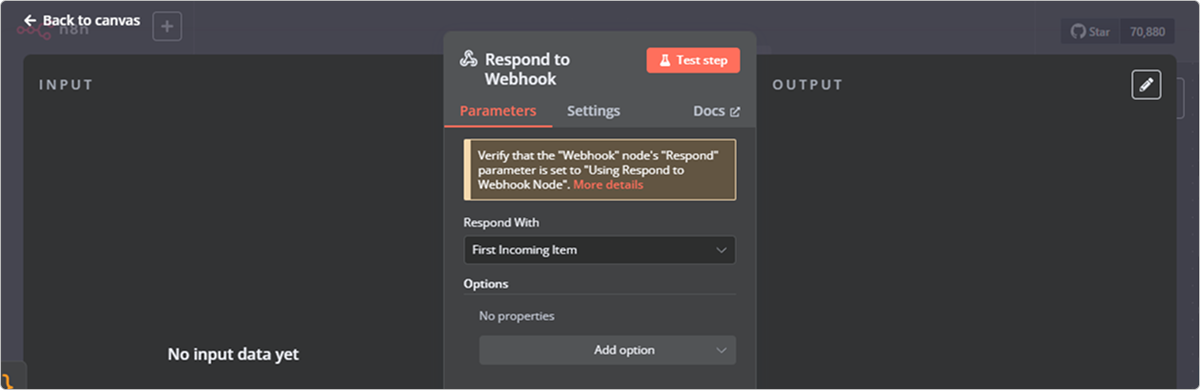Click Back to canvas text
1200x390 pixels.
(x=91, y=20)
